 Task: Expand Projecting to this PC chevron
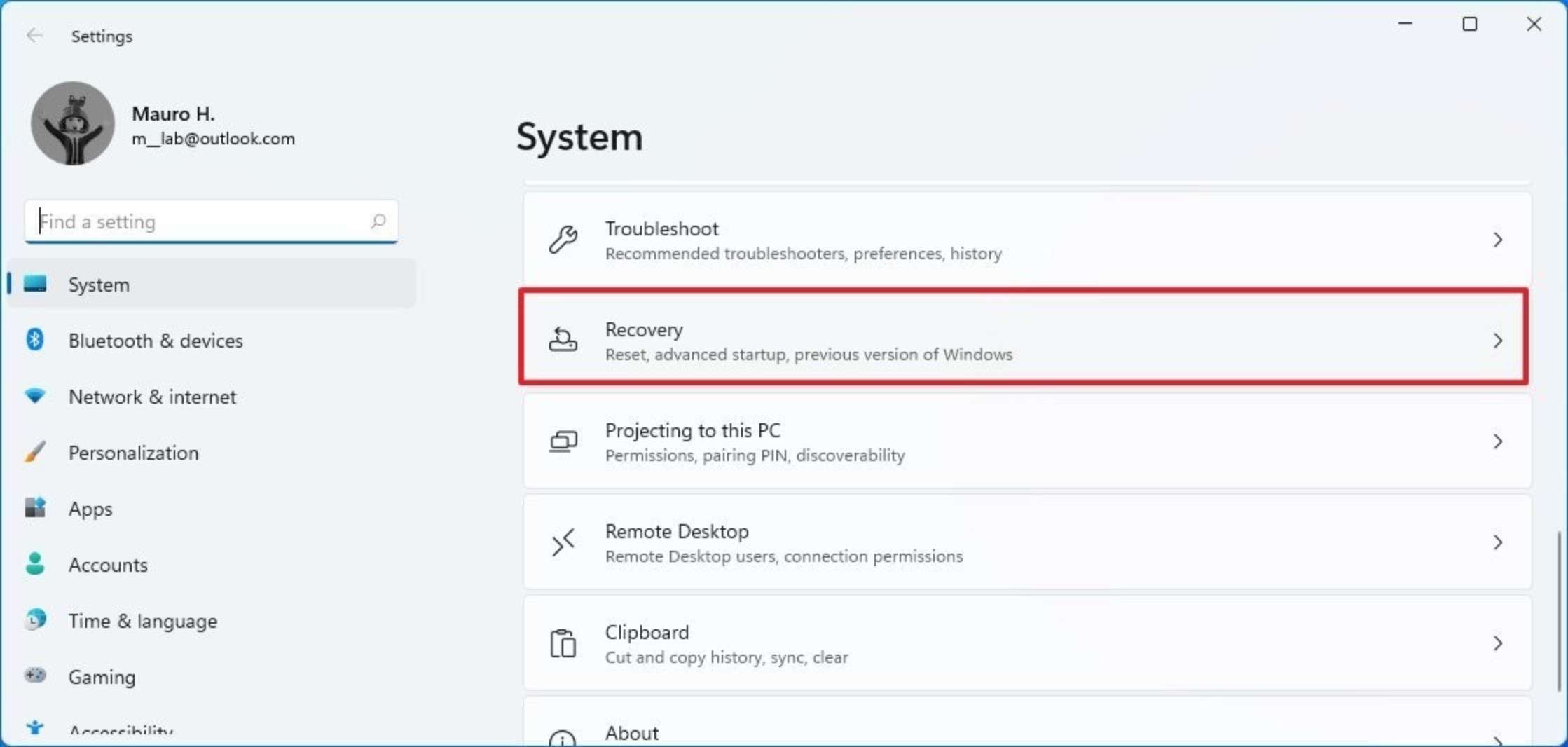click(x=1498, y=441)
